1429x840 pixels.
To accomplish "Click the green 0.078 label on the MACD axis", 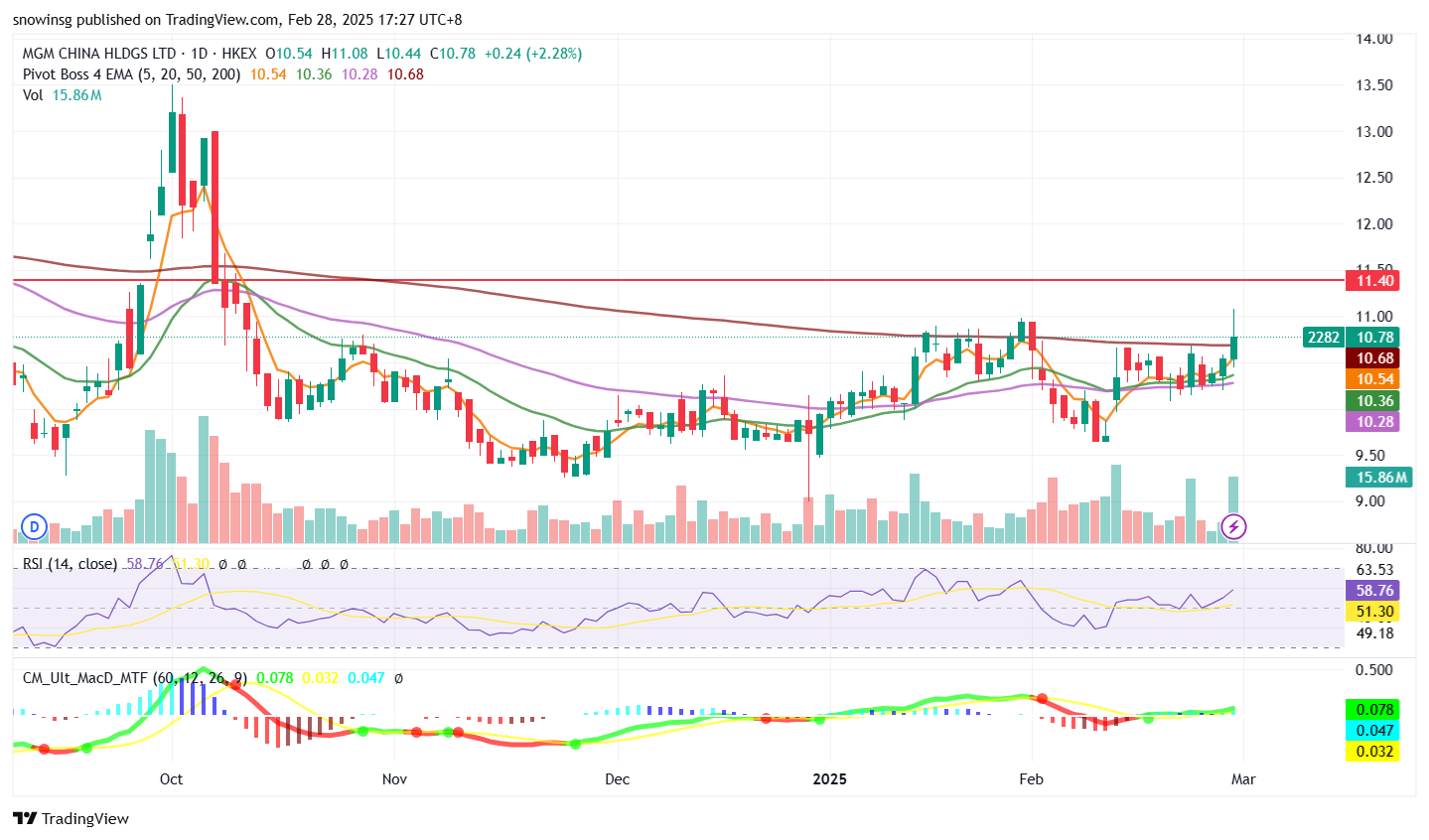I will [1371, 710].
